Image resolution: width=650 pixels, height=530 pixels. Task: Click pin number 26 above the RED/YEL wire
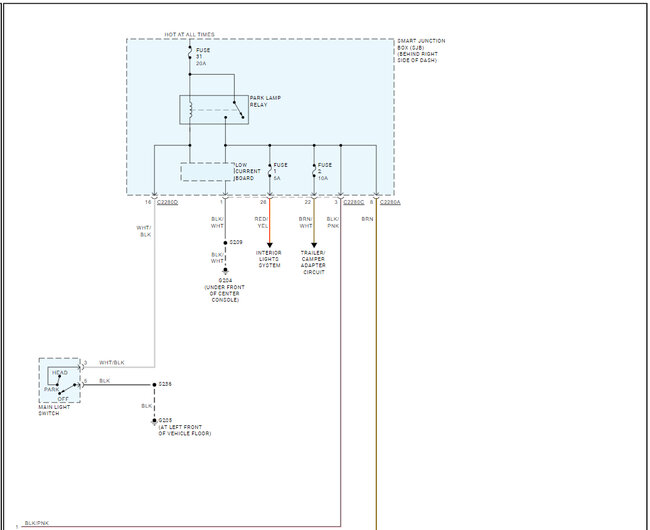pos(263,202)
